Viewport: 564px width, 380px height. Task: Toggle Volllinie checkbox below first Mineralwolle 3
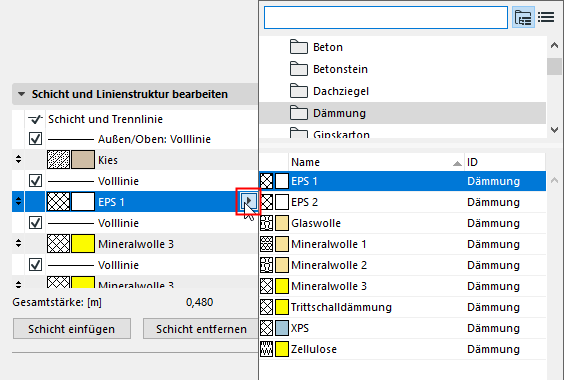pyautogui.click(x=35, y=265)
